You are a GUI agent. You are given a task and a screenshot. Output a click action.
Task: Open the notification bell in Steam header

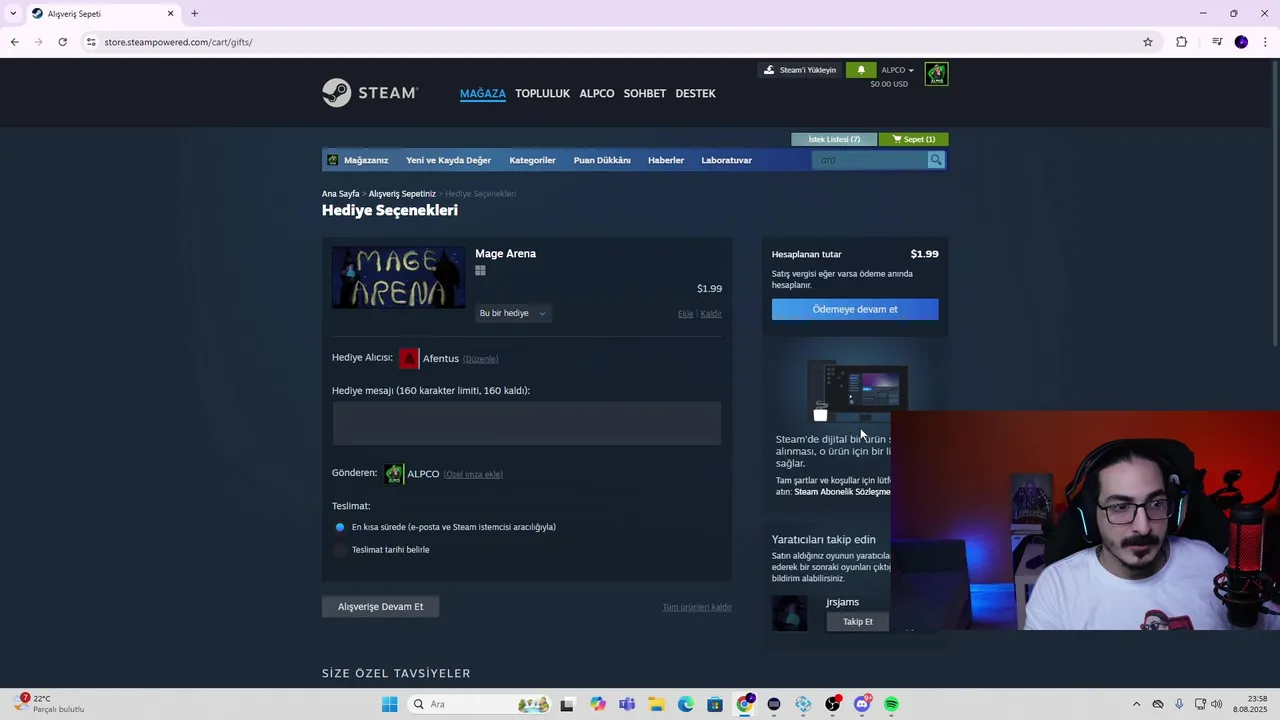coord(861,70)
